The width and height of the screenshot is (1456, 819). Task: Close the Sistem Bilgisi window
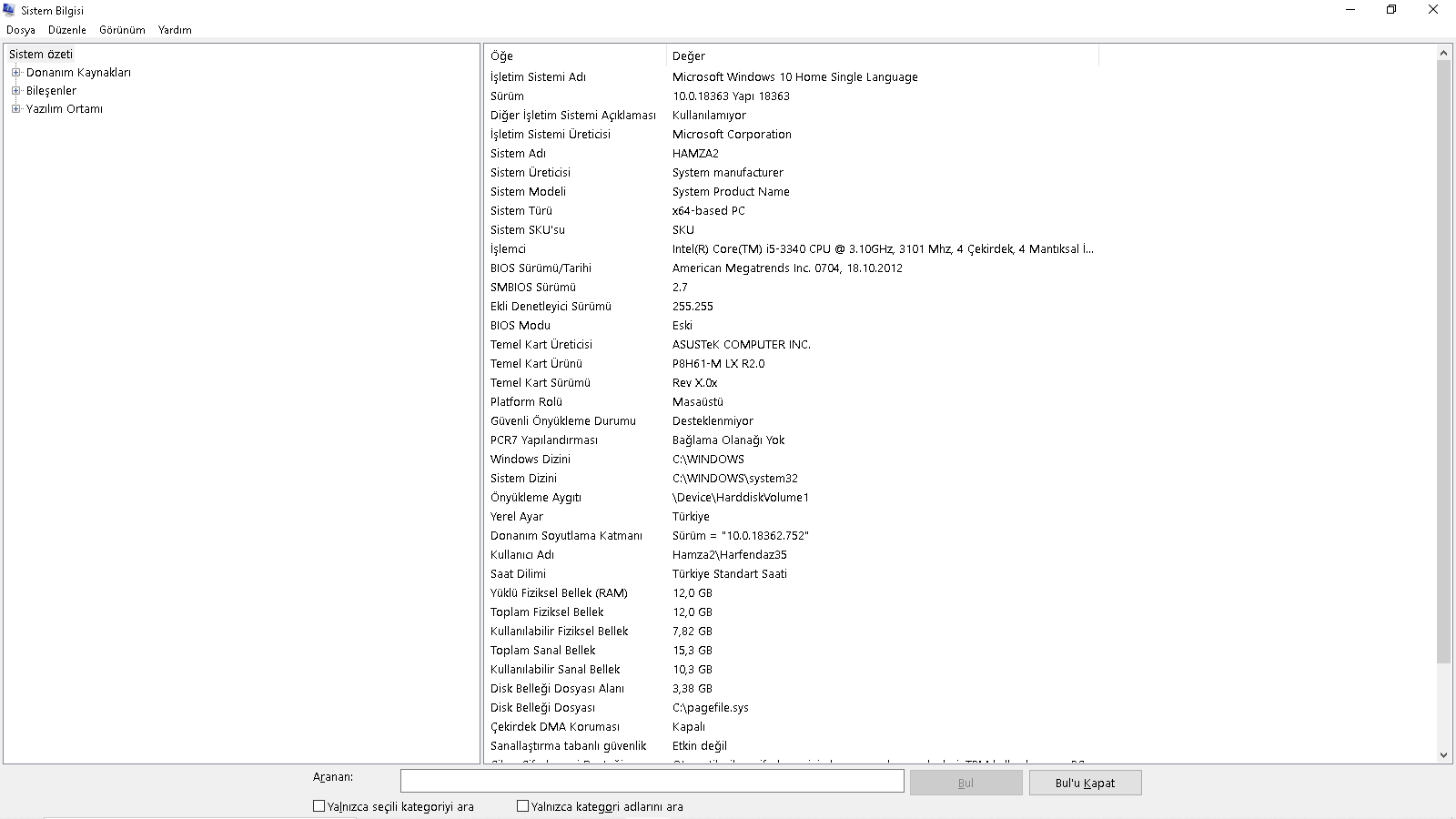tap(1433, 10)
